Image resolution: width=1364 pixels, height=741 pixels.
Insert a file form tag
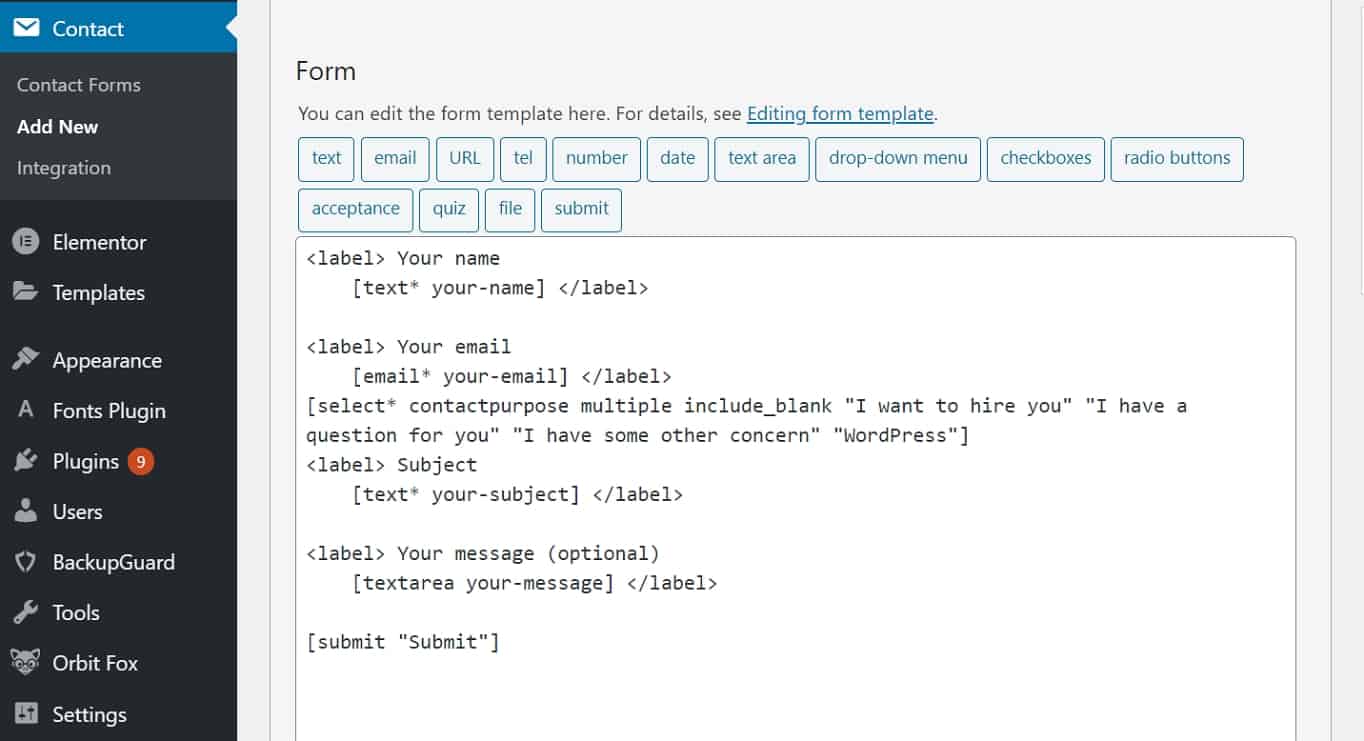pos(510,210)
